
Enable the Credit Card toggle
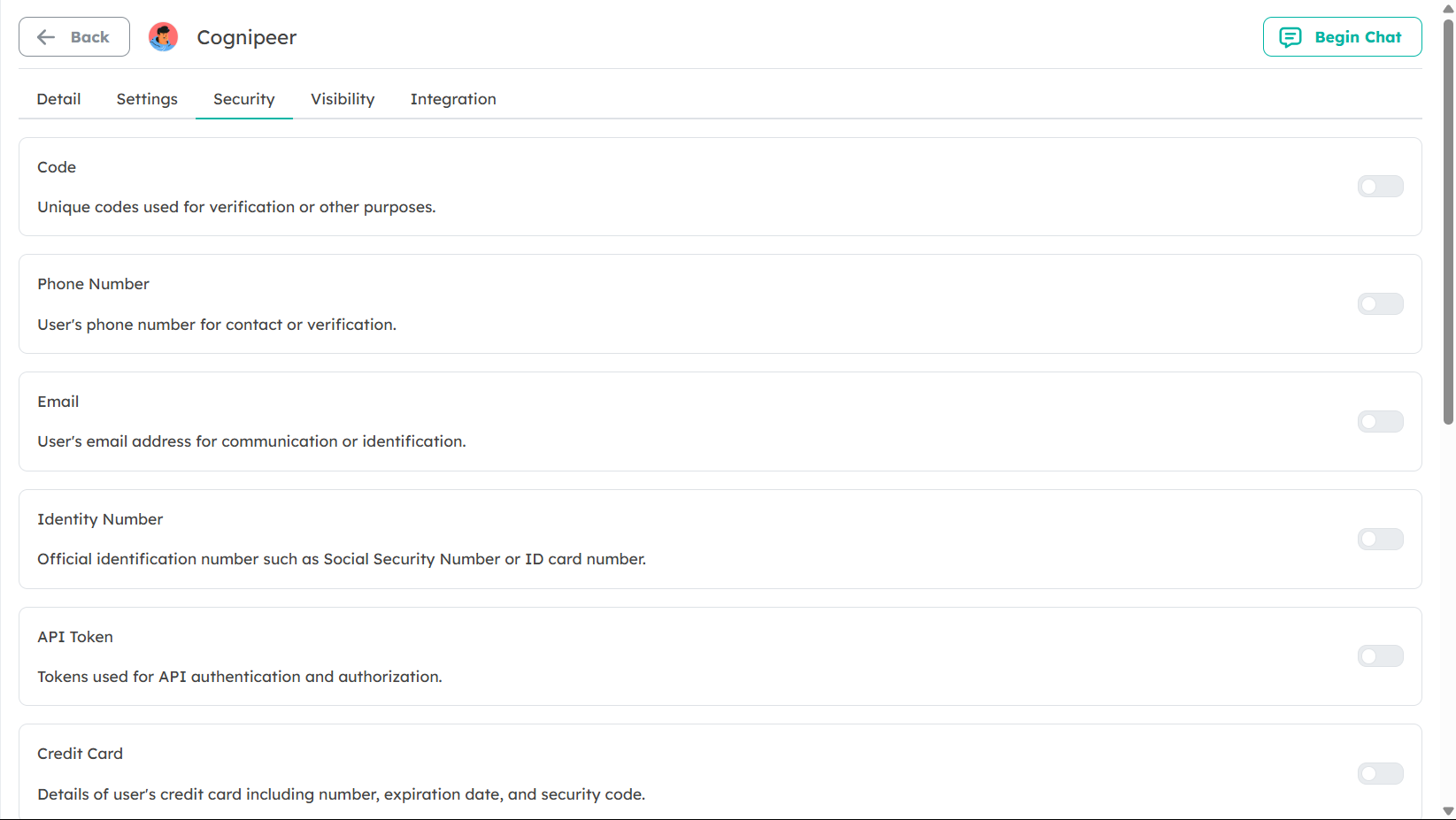(1380, 773)
